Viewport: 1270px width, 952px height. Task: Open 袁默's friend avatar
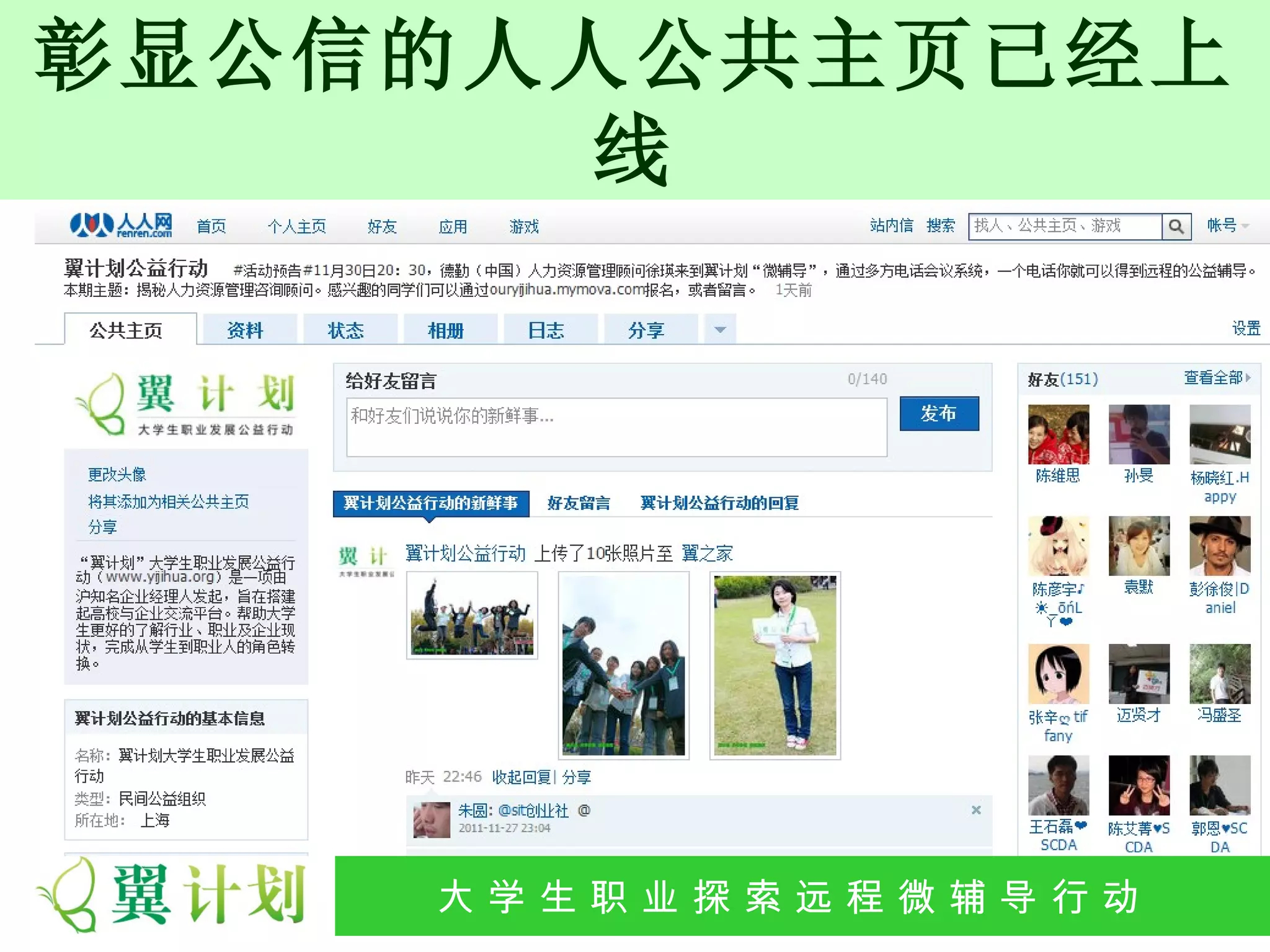click(1139, 546)
